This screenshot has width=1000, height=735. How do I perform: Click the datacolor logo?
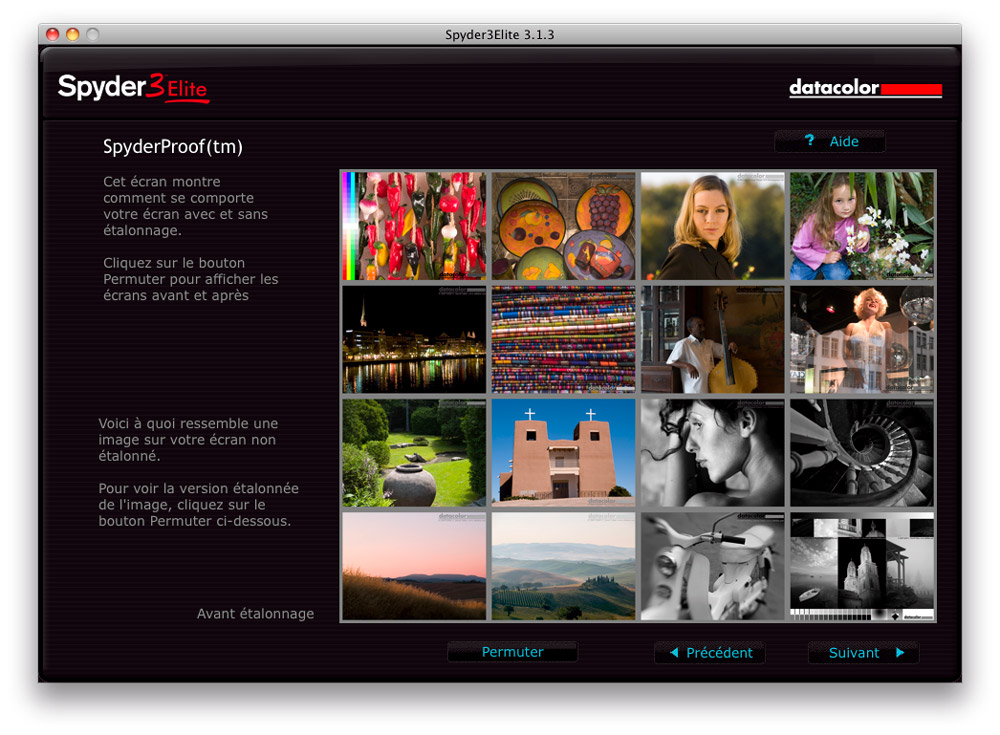(x=865, y=87)
